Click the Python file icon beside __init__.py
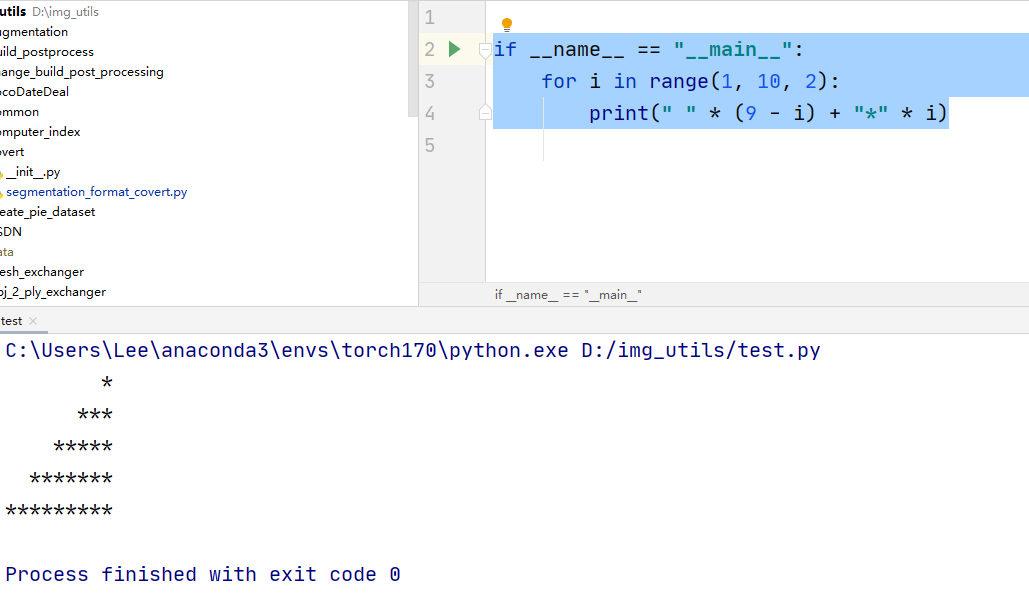 1,172
